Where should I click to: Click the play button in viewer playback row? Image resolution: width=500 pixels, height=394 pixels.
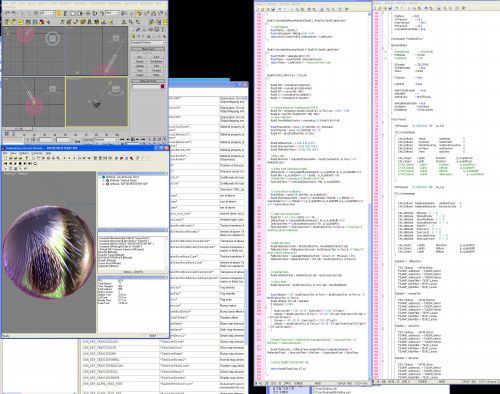[15, 163]
